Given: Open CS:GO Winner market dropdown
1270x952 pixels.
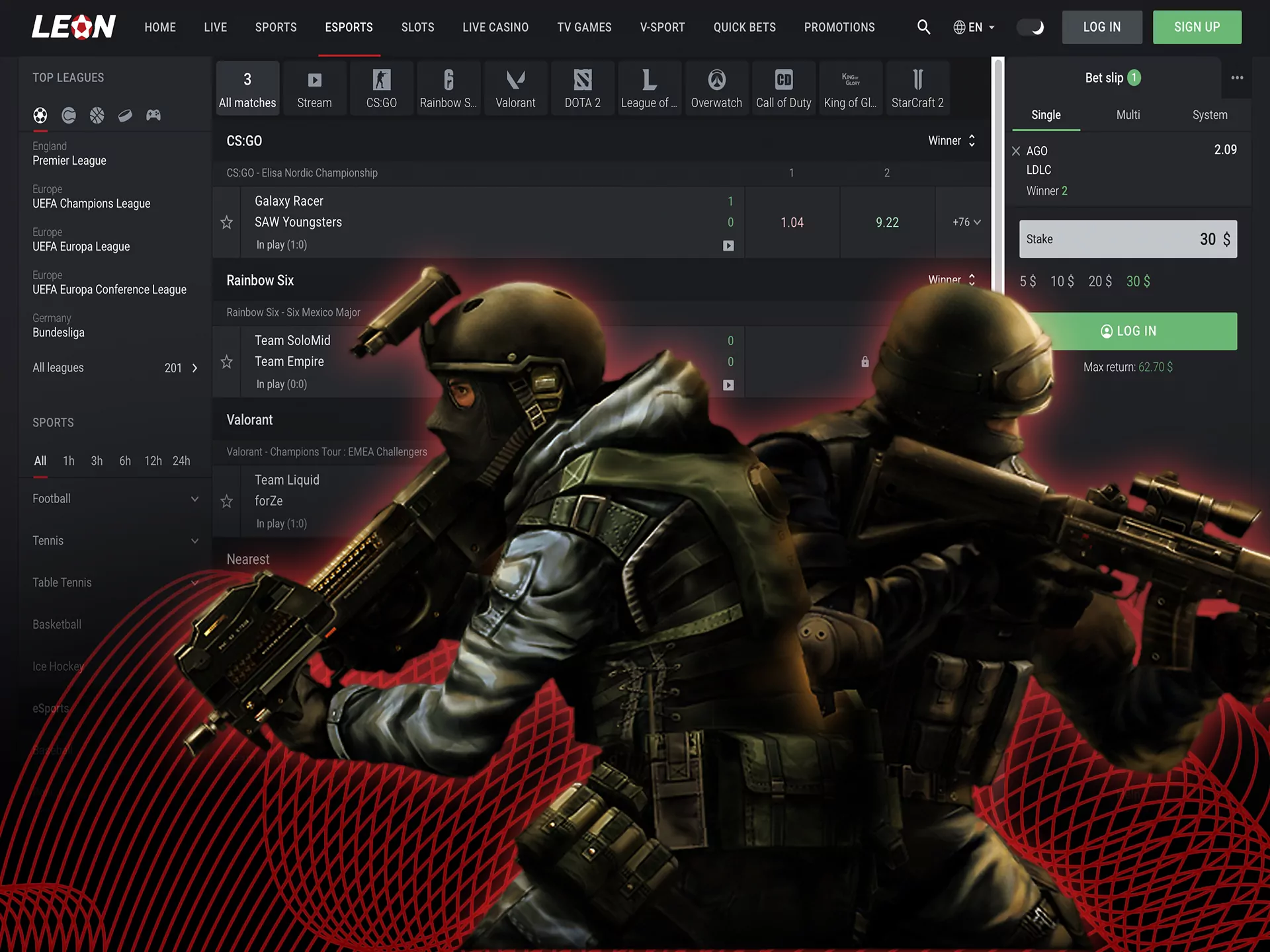Looking at the screenshot, I should click(952, 141).
